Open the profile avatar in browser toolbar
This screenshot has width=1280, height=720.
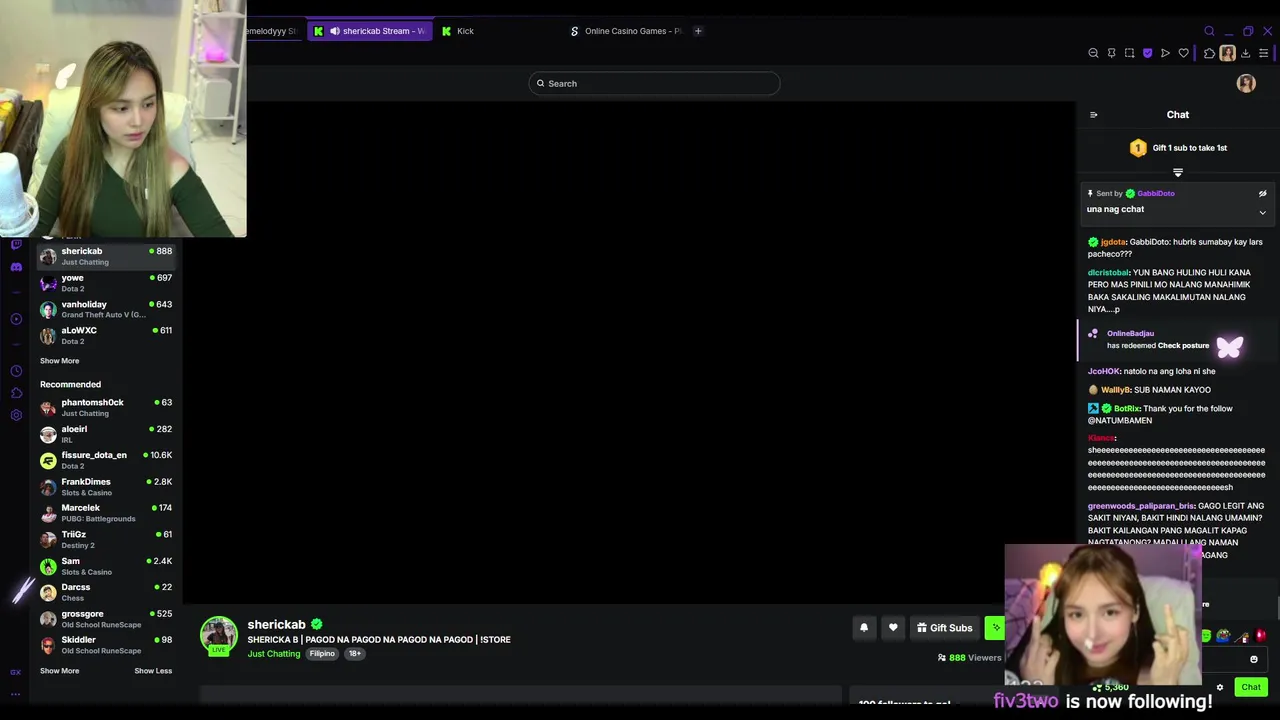coord(1227,53)
